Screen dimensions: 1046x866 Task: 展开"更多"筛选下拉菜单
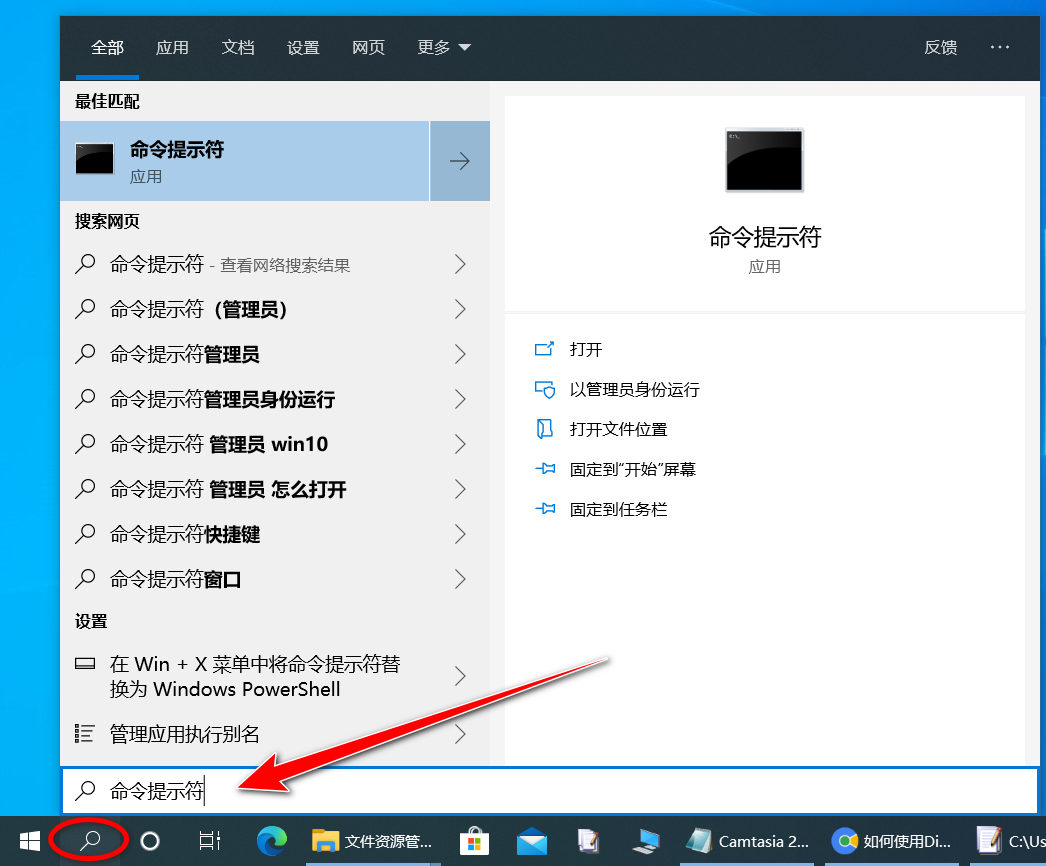point(443,47)
